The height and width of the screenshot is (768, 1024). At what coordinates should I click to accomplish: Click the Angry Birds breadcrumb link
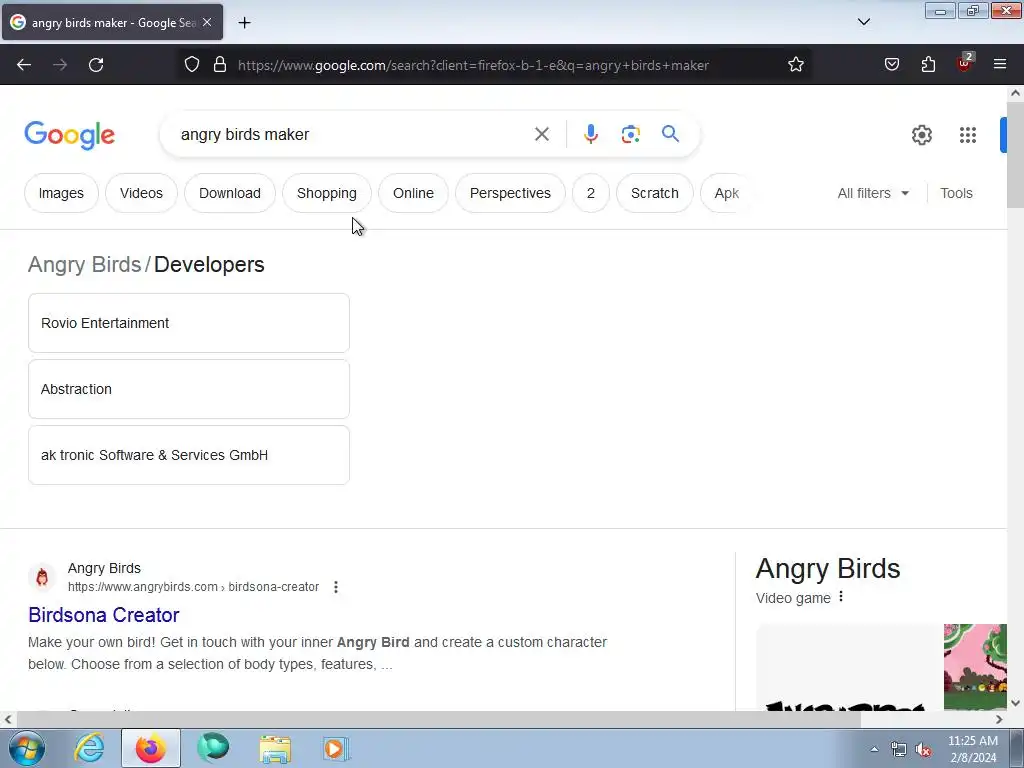tap(84, 264)
